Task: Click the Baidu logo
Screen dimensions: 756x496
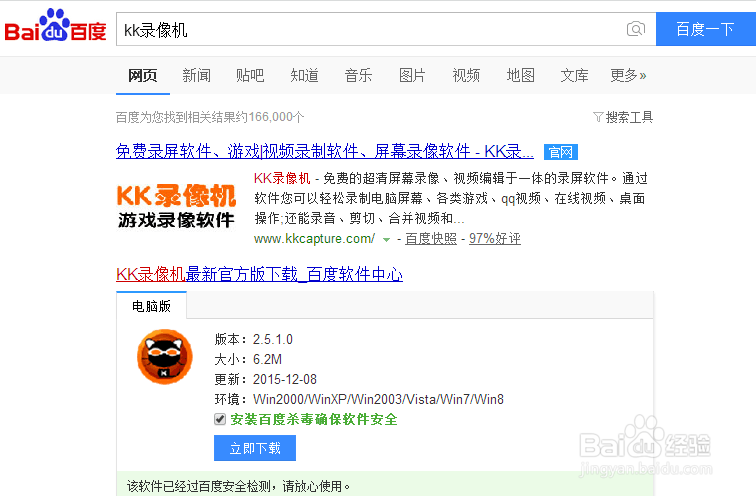Action: 55,25
